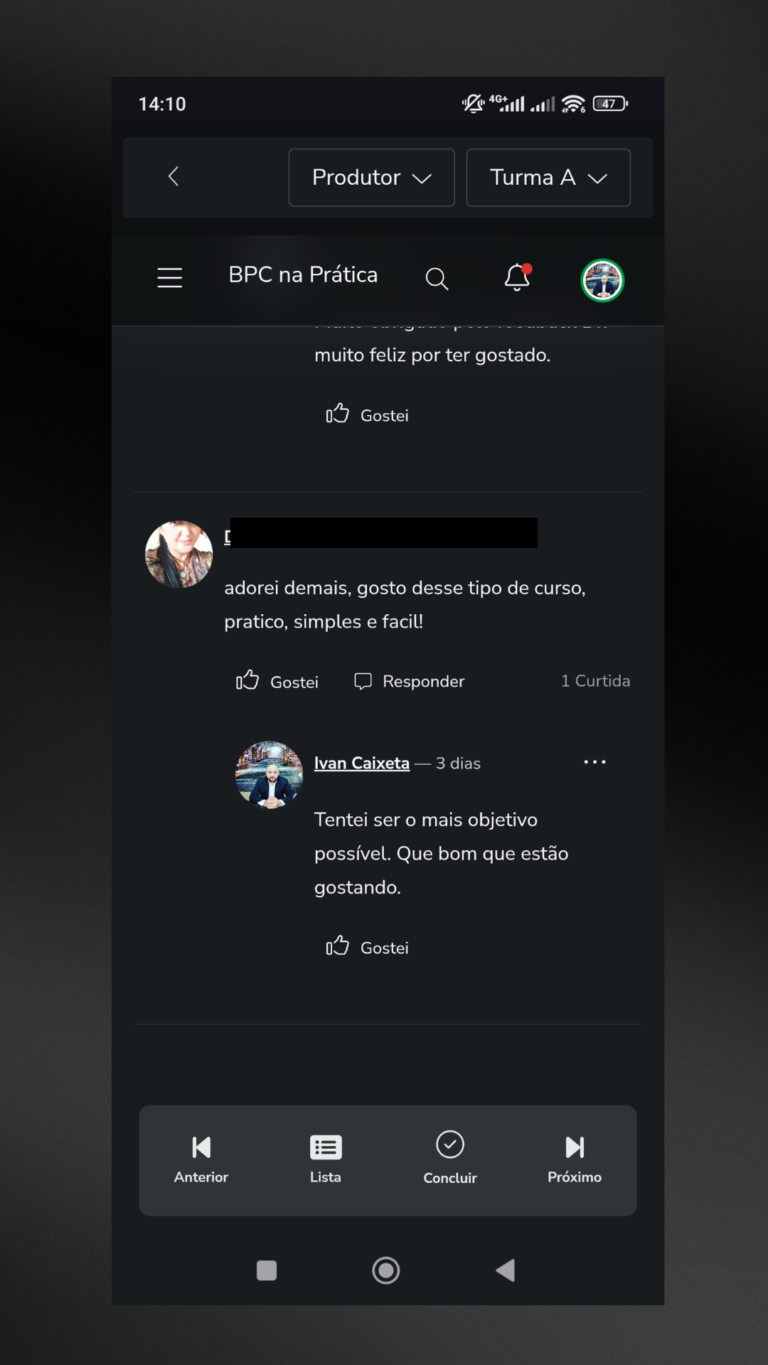Expand the Produtor dropdown
The height and width of the screenshot is (1365, 768).
(x=372, y=177)
